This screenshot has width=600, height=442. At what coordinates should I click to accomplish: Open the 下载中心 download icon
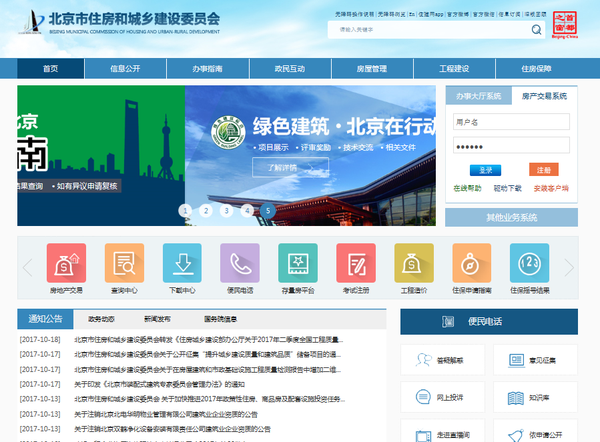(182, 263)
